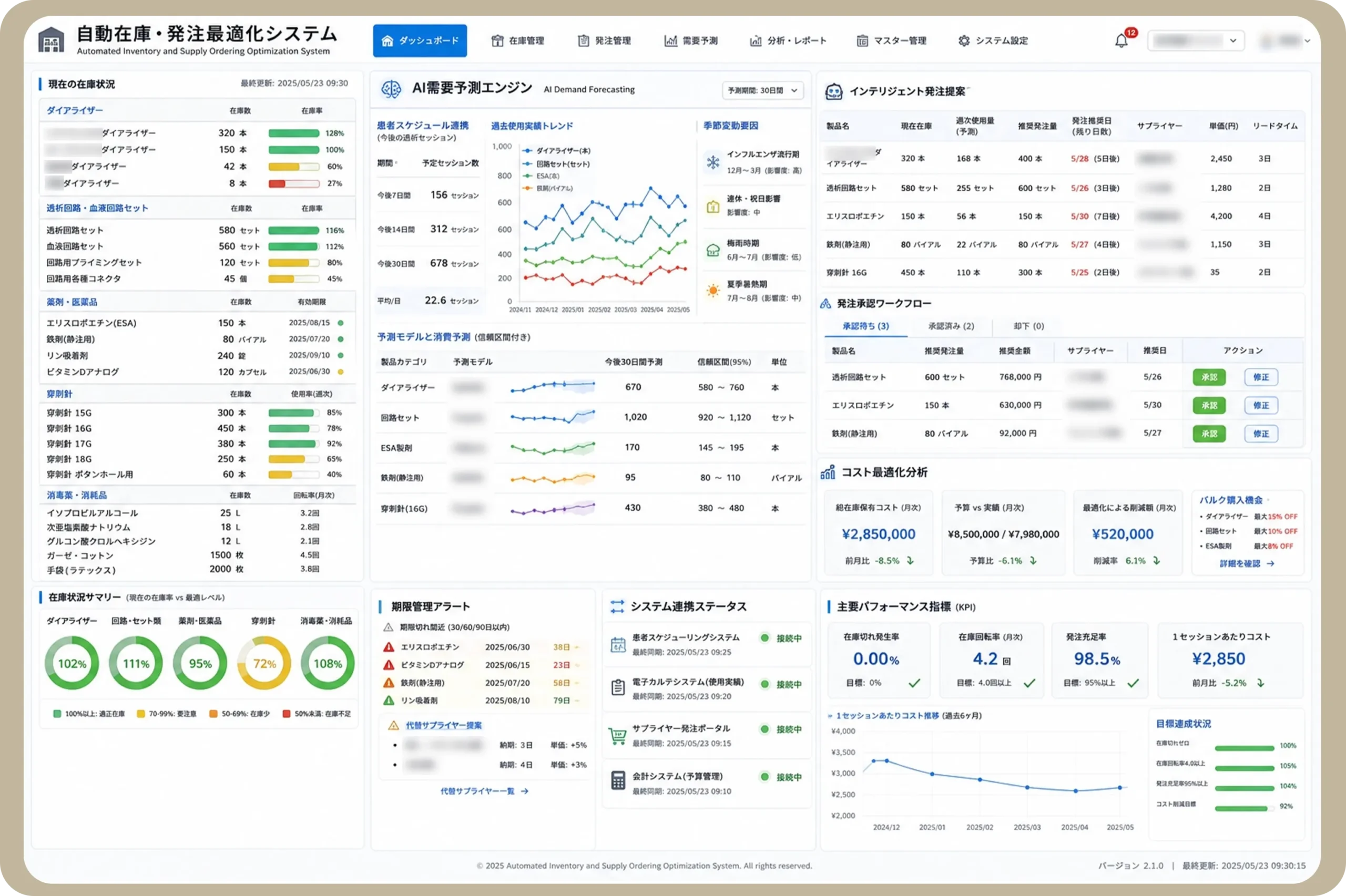Image resolution: width=1346 pixels, height=896 pixels.
Task: Click the red warning icon beside ビタミンDアナログ alert
Action: coord(389,665)
